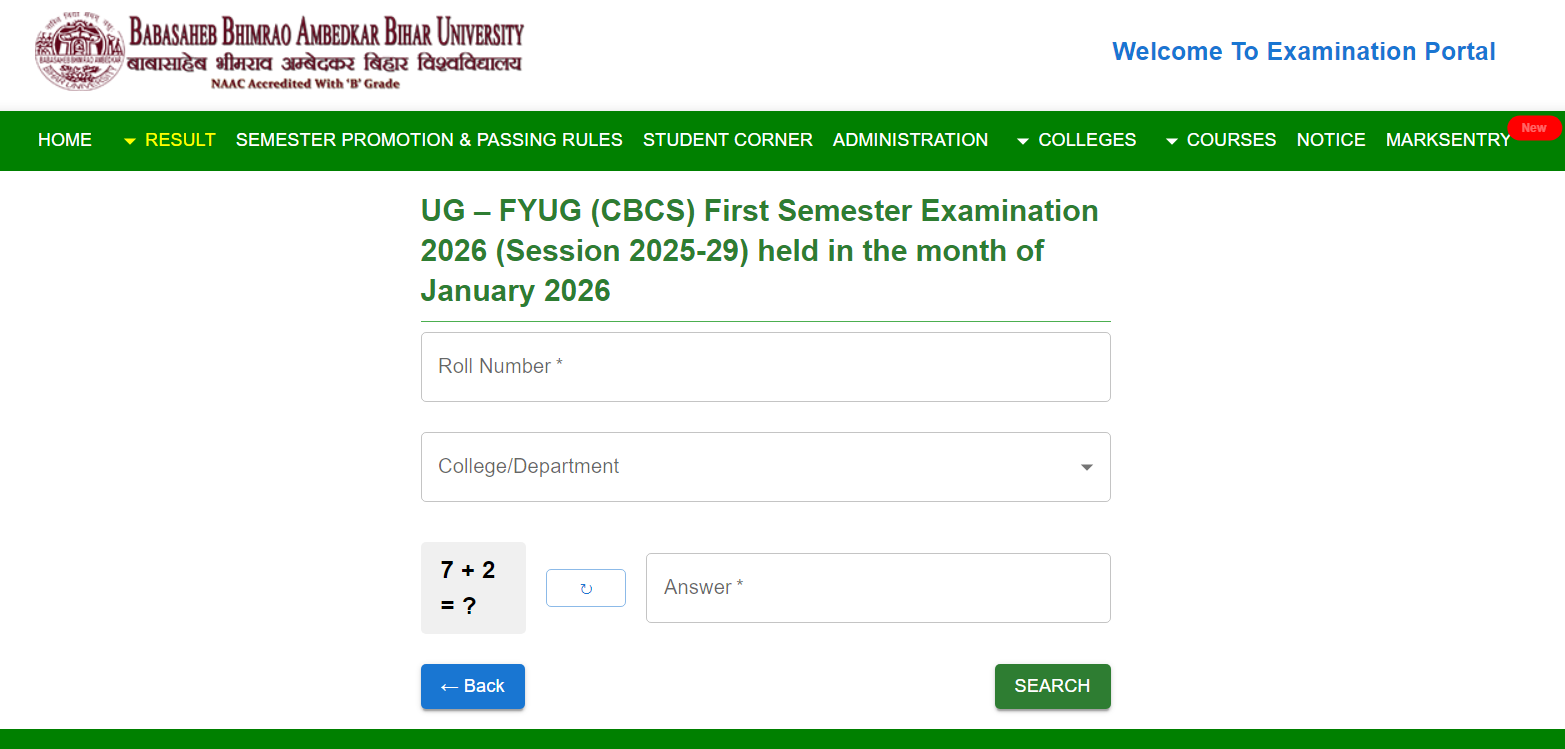The height and width of the screenshot is (749, 1565).
Task: Go to HOME in the navigation bar
Action: 65,140
